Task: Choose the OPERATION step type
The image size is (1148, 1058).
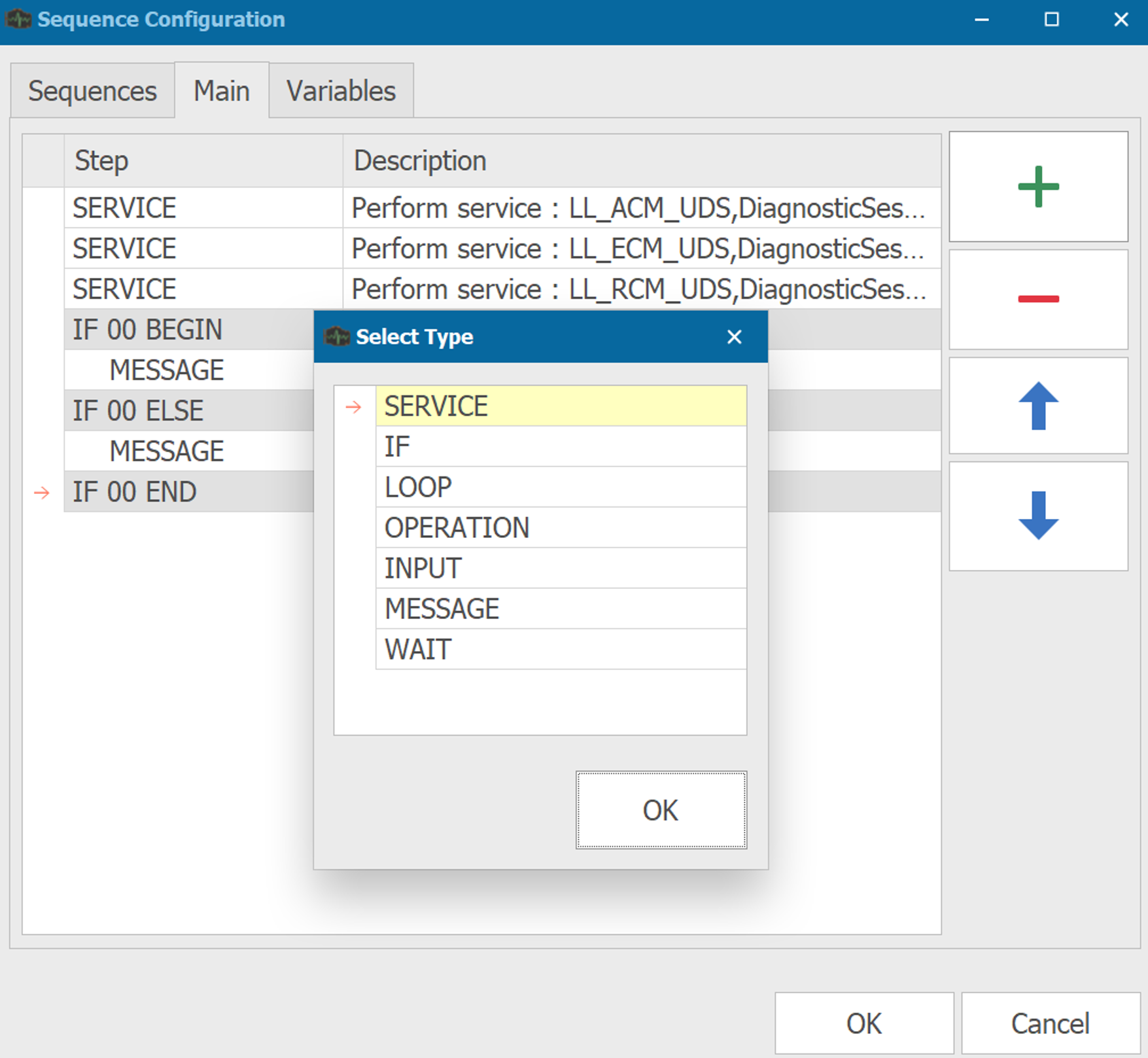Action: click(561, 528)
